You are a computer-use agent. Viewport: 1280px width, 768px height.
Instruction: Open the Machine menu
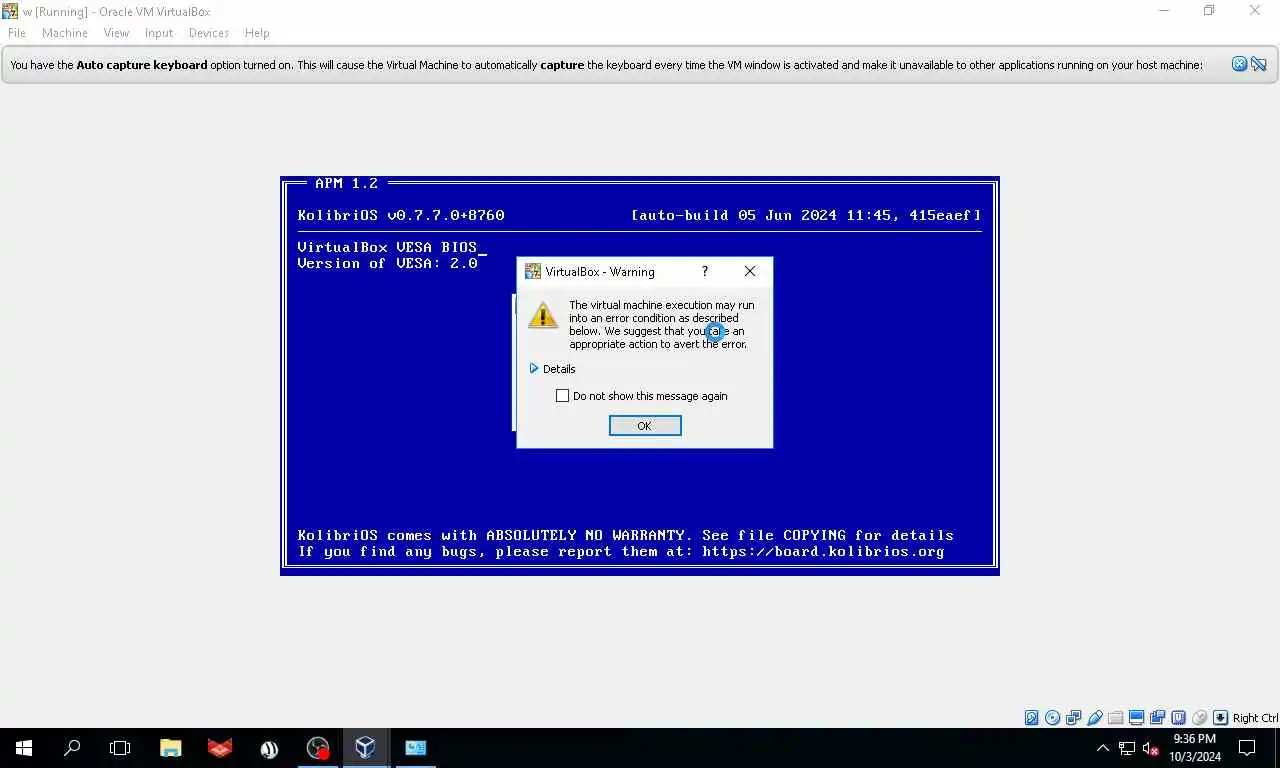pyautogui.click(x=65, y=33)
